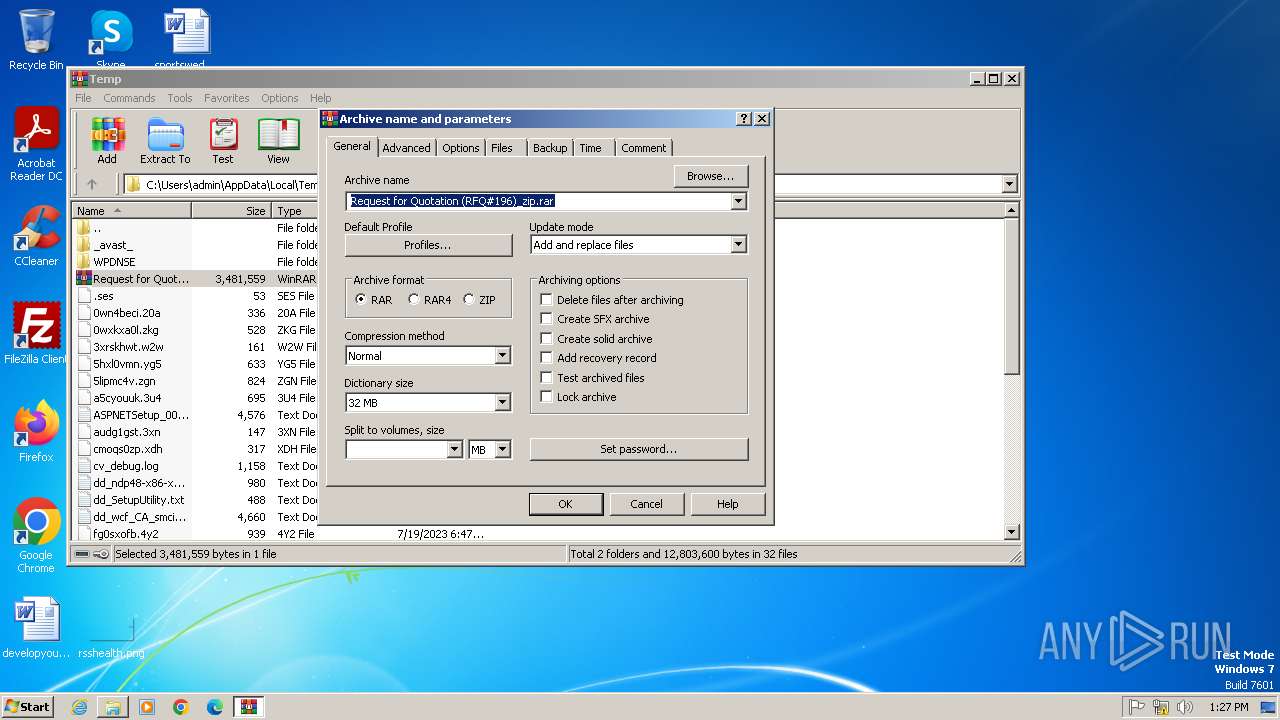Viewport: 1280px width, 720px height.
Task: Open the Skype desktop shortcut
Action: 111,40
